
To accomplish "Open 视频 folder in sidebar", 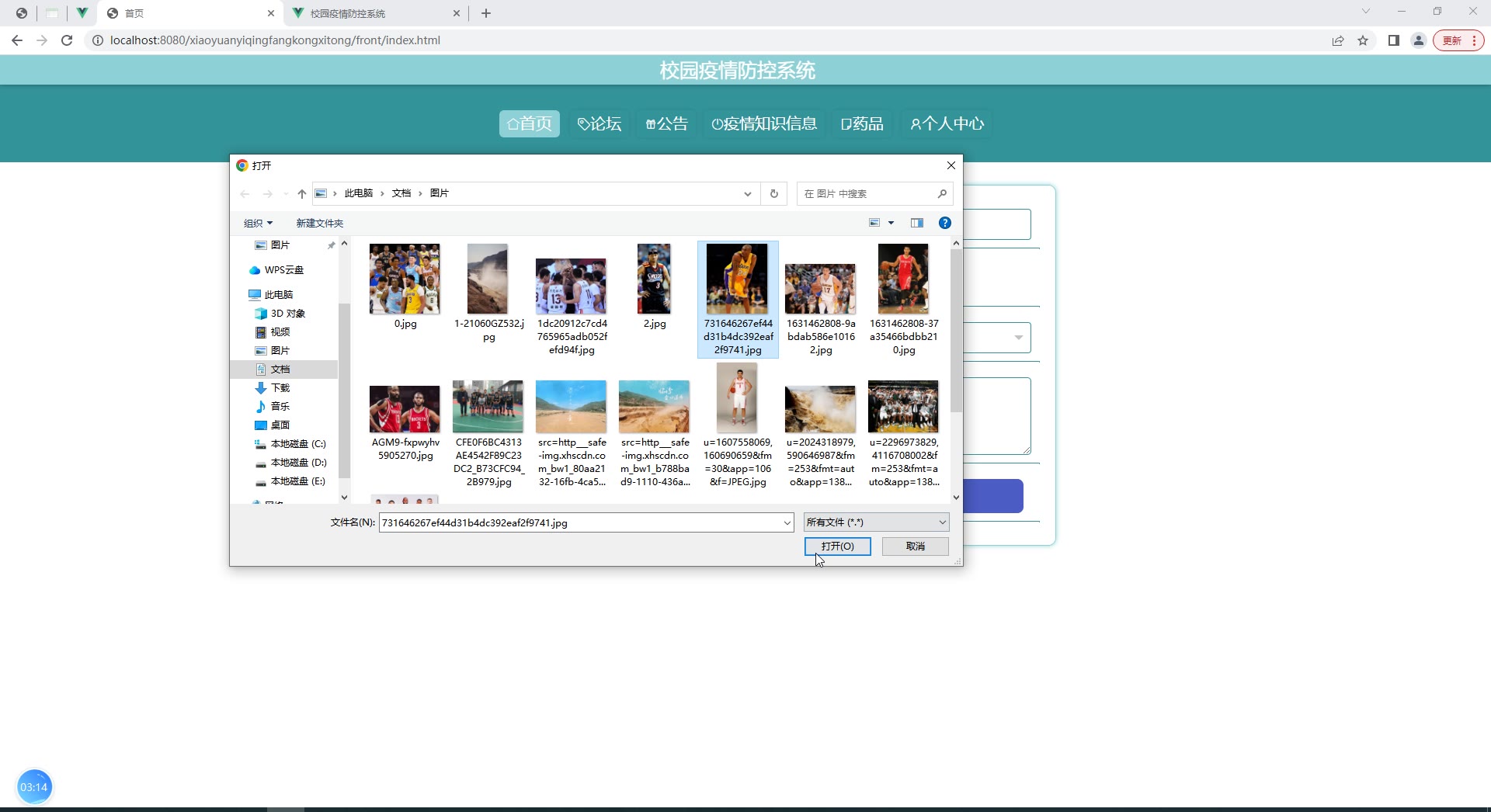I will point(273,332).
